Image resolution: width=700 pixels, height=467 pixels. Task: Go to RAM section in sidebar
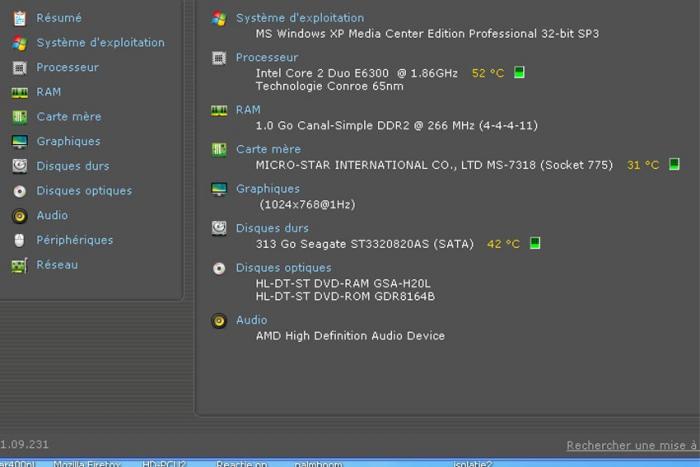[49, 92]
